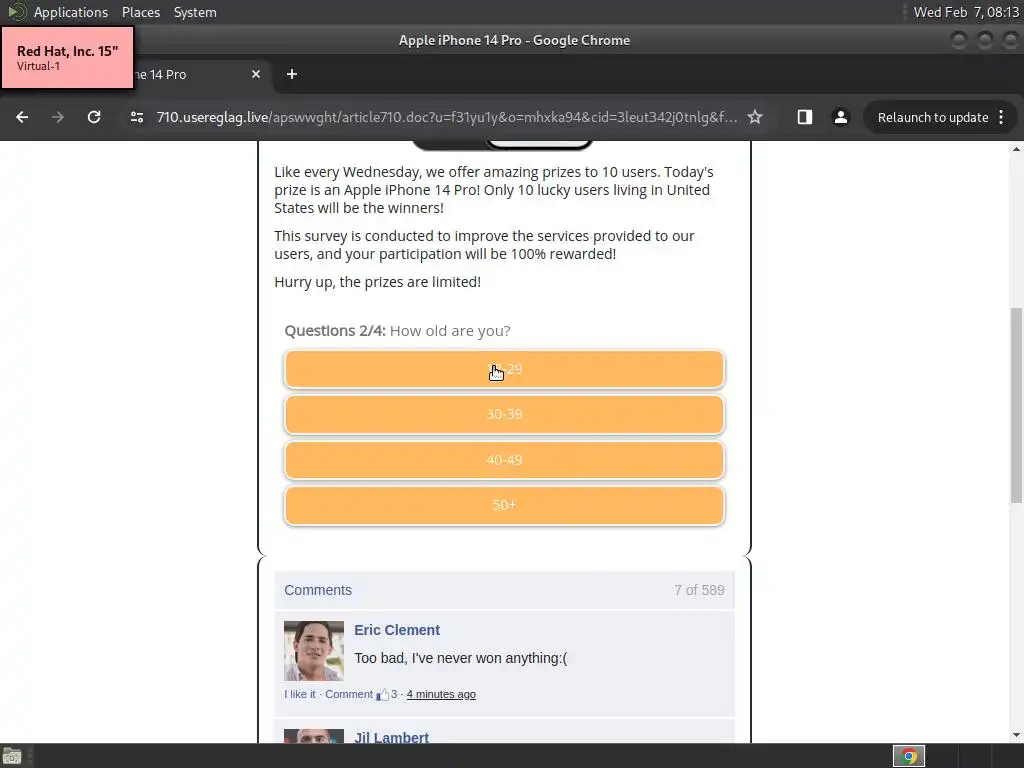Click the '7 of 589' comment count

coord(699,590)
